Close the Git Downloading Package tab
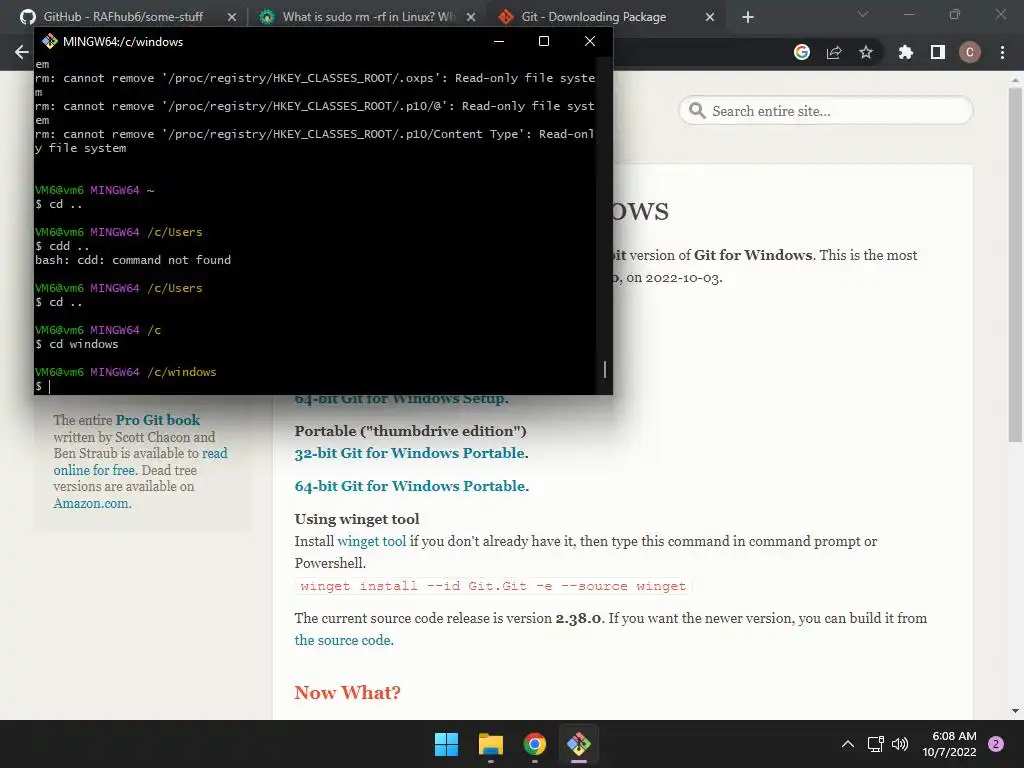This screenshot has height=768, width=1024. (710, 17)
